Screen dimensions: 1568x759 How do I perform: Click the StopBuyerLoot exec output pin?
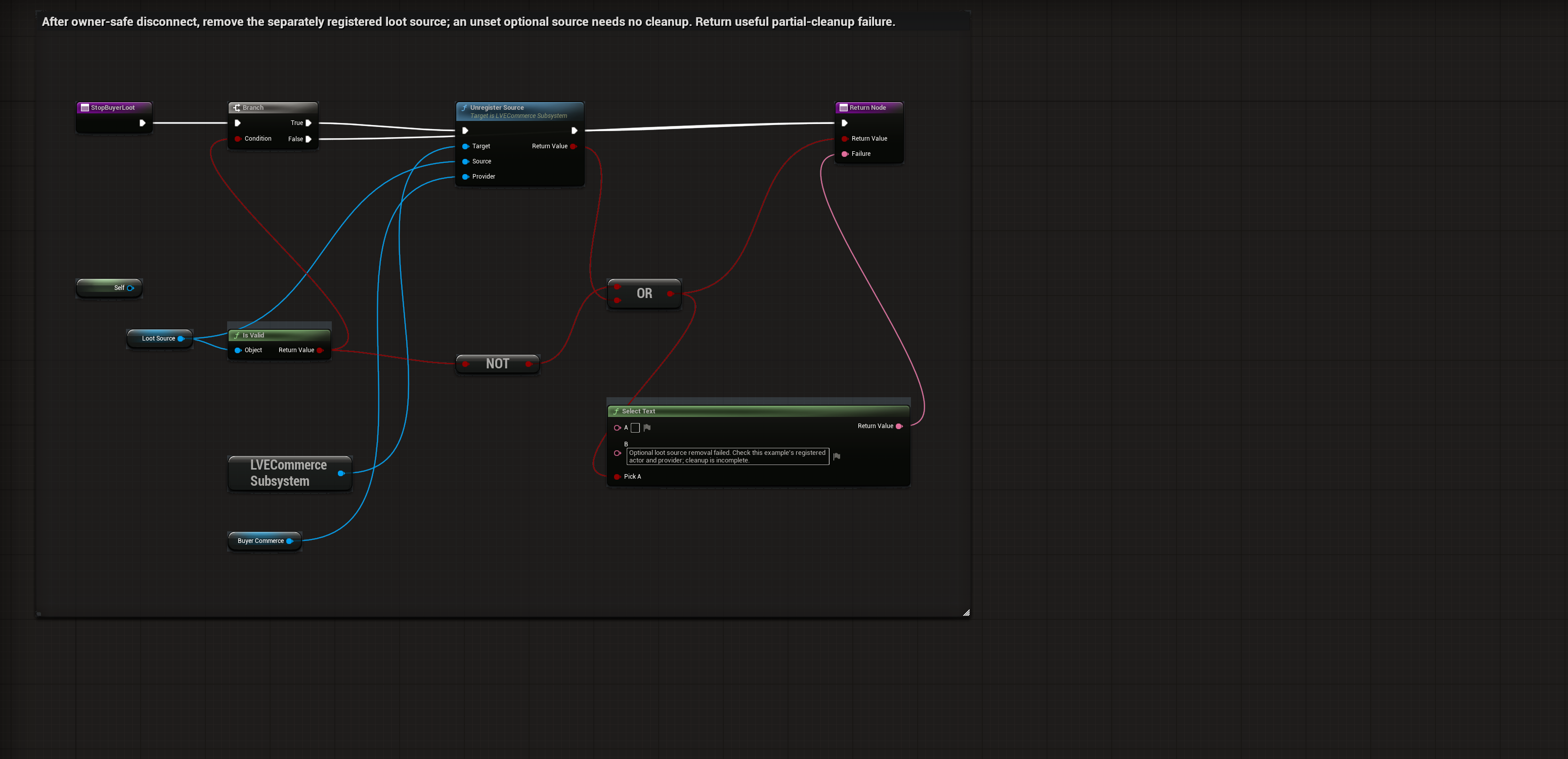(x=142, y=123)
